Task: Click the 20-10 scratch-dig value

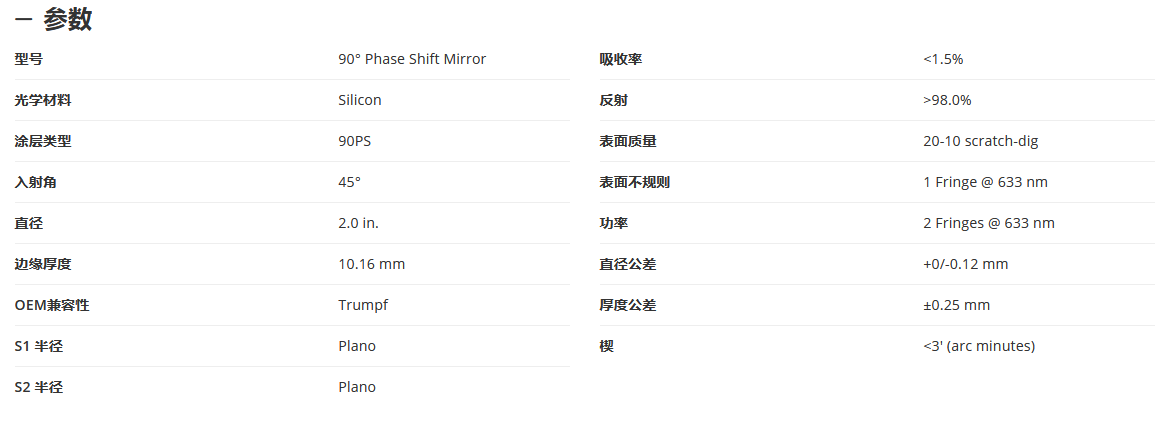Action: tap(980, 141)
